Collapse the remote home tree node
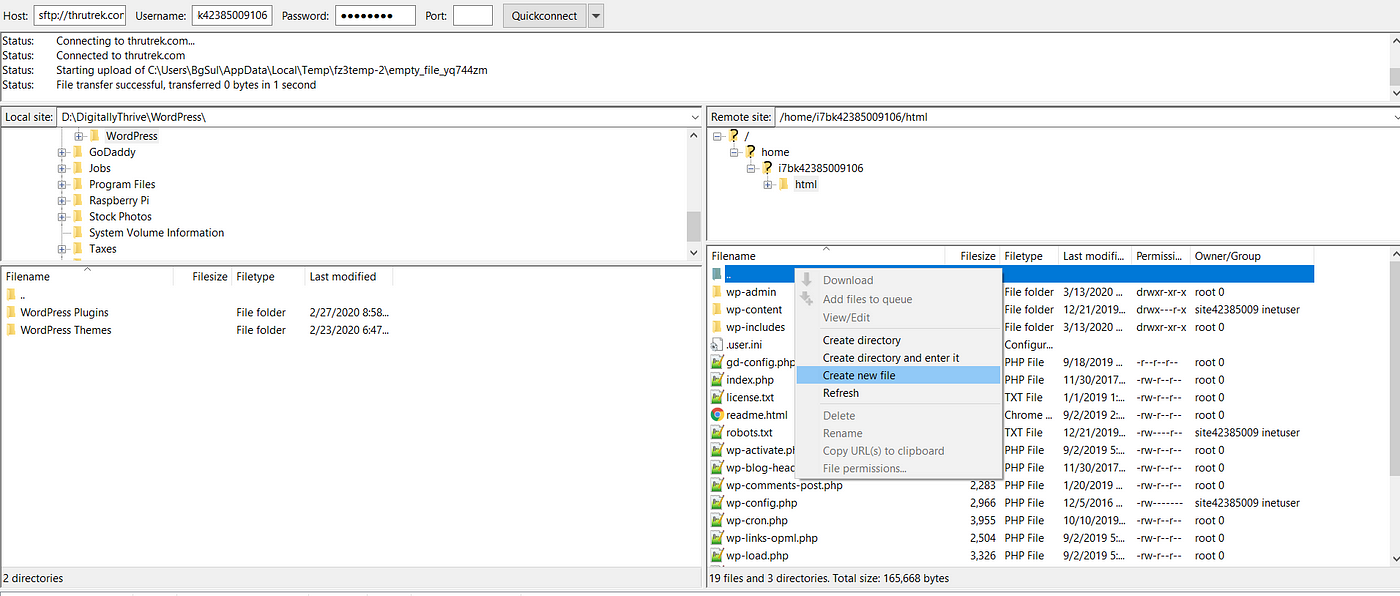 tap(735, 152)
